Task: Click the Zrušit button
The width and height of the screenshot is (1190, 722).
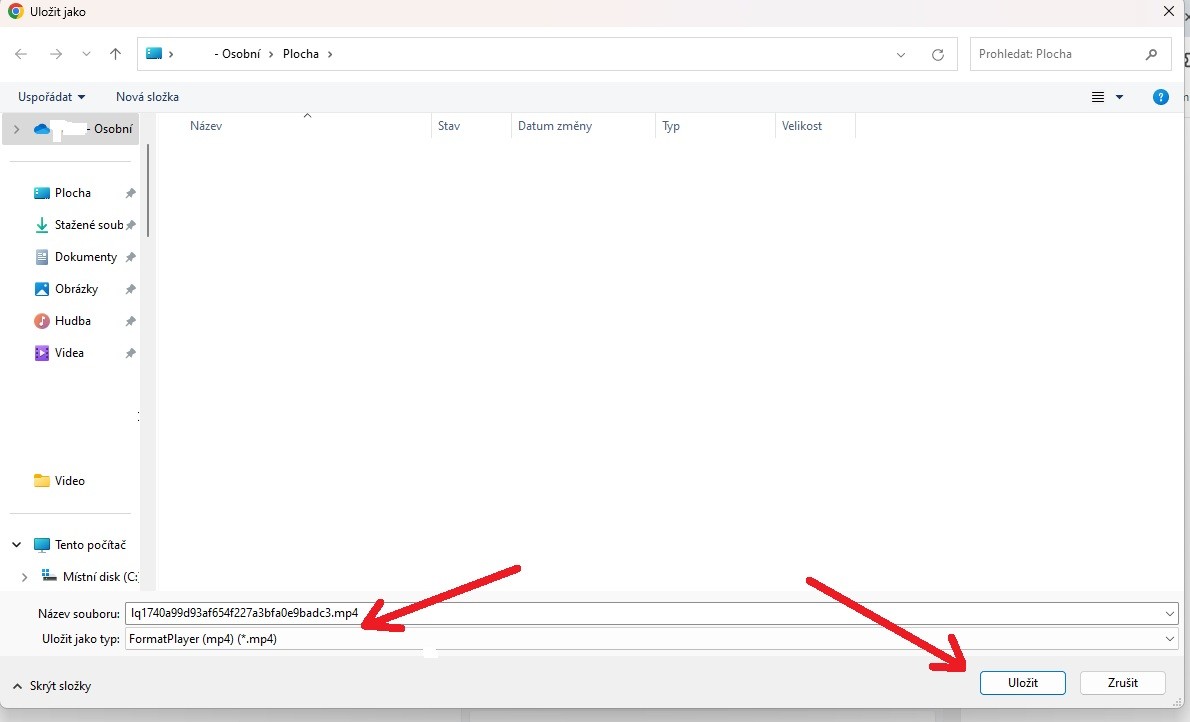Action: (1122, 683)
